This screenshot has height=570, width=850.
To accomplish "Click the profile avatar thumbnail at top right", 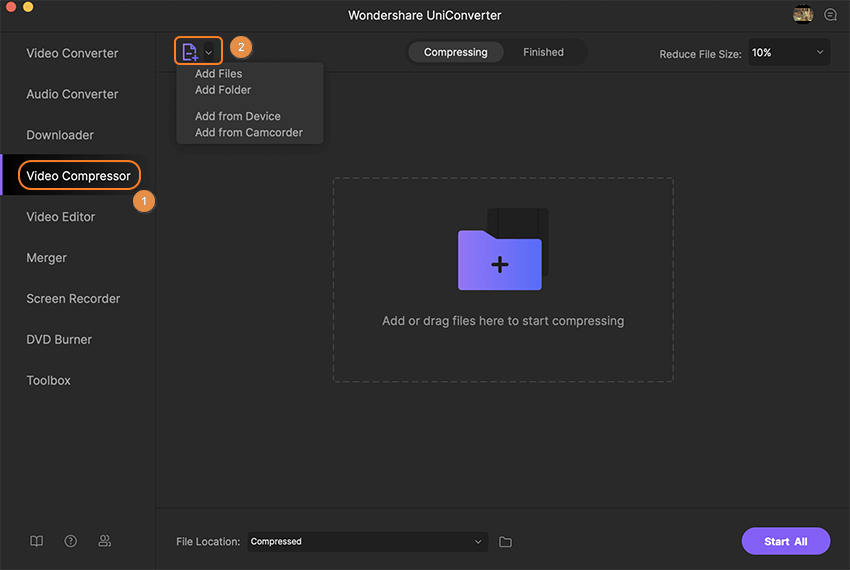I will point(803,15).
